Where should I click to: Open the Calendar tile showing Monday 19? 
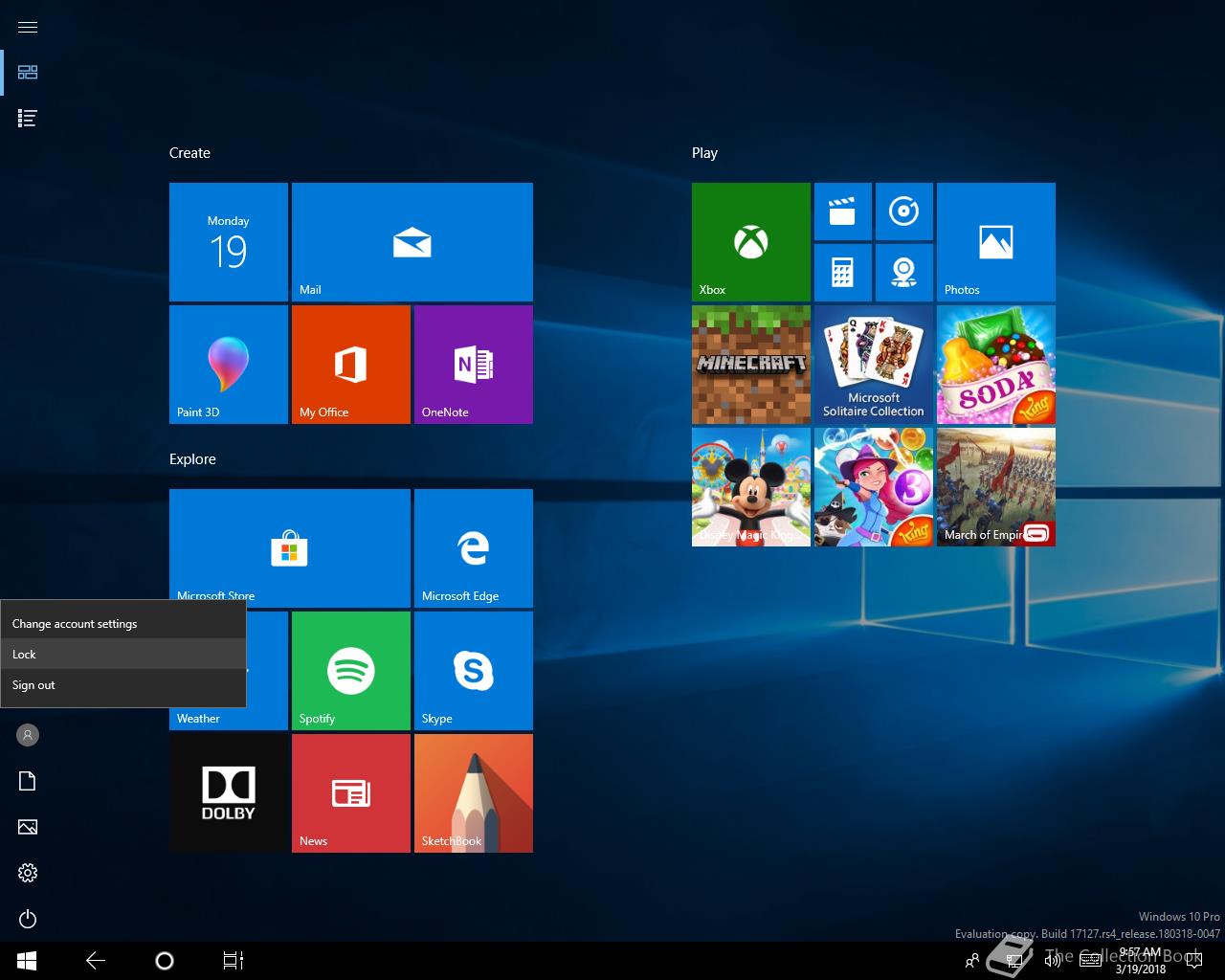[229, 242]
